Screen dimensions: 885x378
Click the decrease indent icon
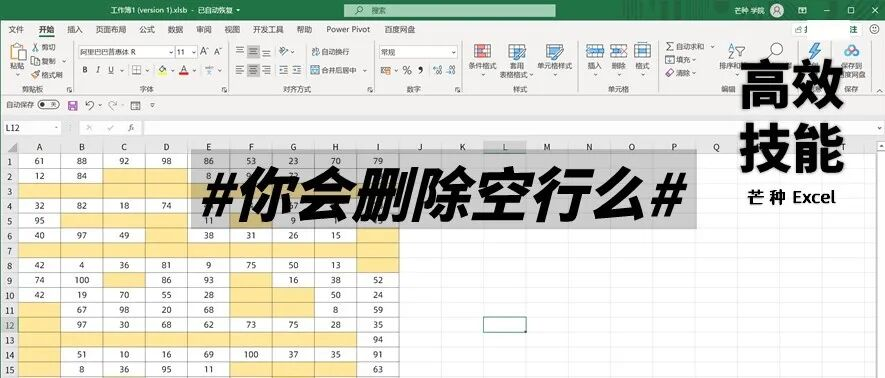point(284,70)
